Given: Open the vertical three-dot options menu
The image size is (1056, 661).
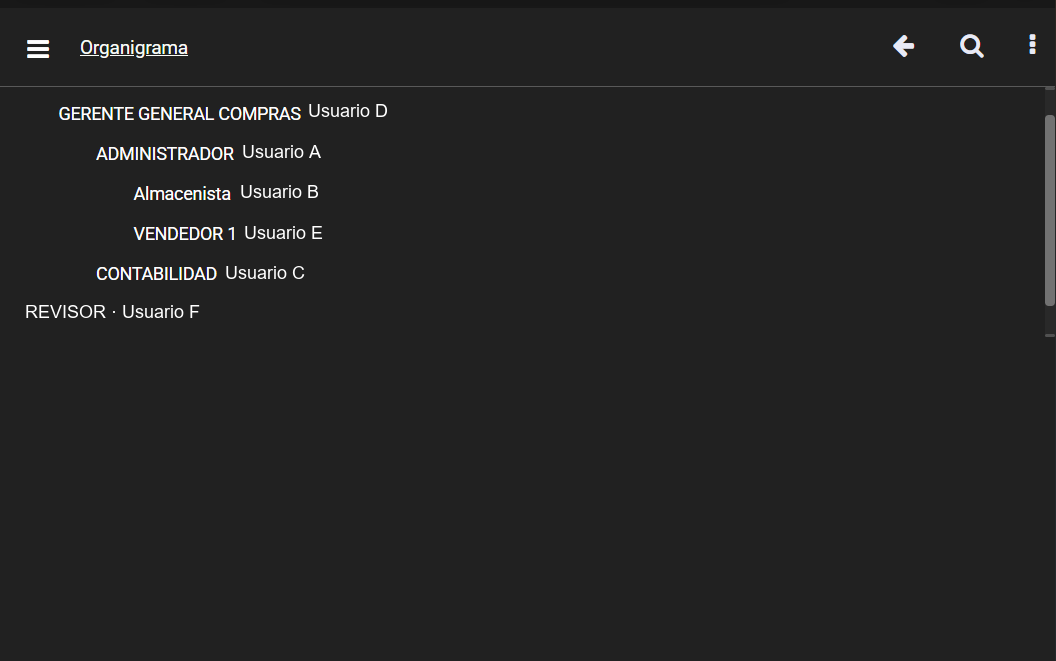Looking at the screenshot, I should click(x=1032, y=44).
